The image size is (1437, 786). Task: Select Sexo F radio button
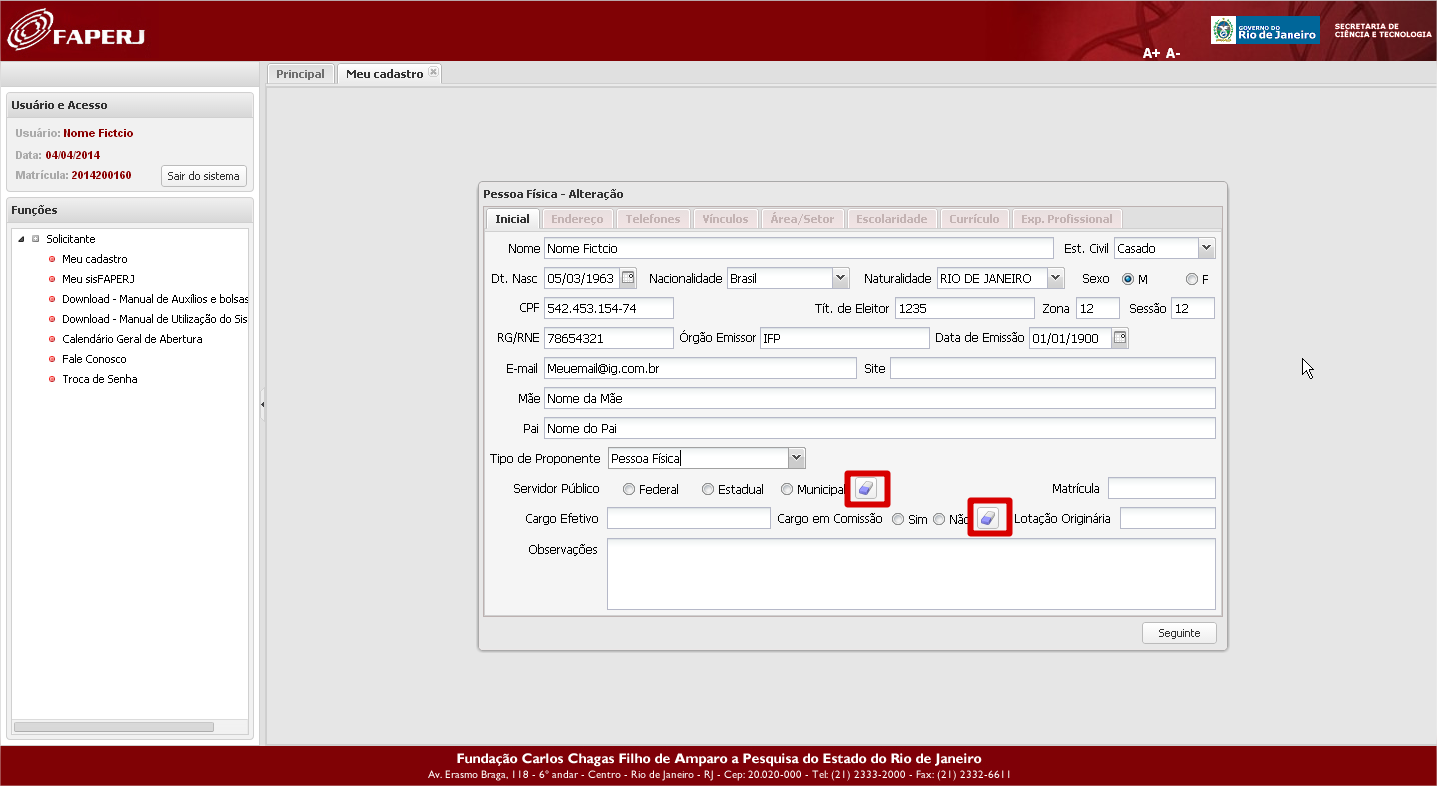1191,279
